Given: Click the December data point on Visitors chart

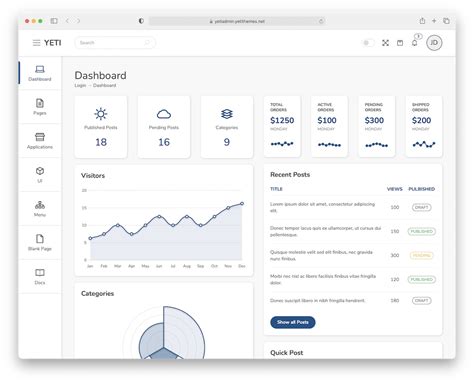Looking at the screenshot, I should [242, 203].
